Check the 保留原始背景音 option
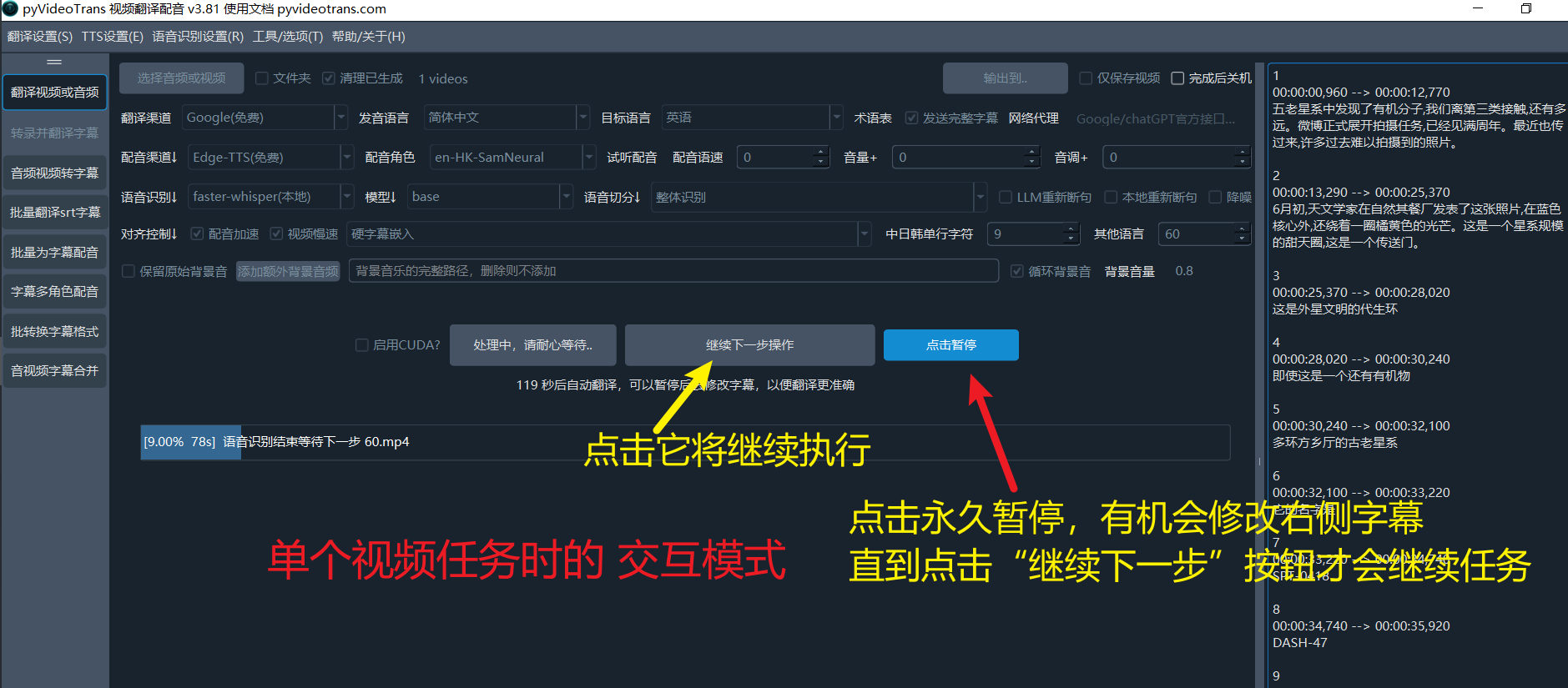The width and height of the screenshot is (1568, 688). (x=129, y=271)
